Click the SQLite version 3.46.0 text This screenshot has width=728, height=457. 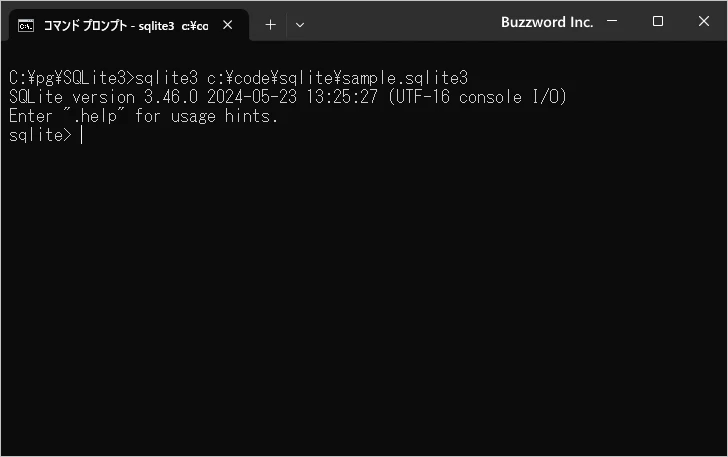(104, 97)
